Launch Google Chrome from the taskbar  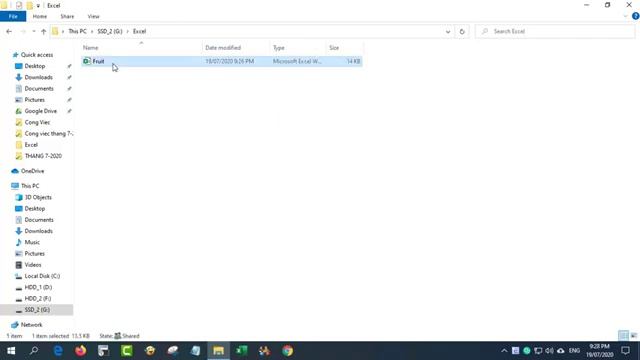(287, 351)
